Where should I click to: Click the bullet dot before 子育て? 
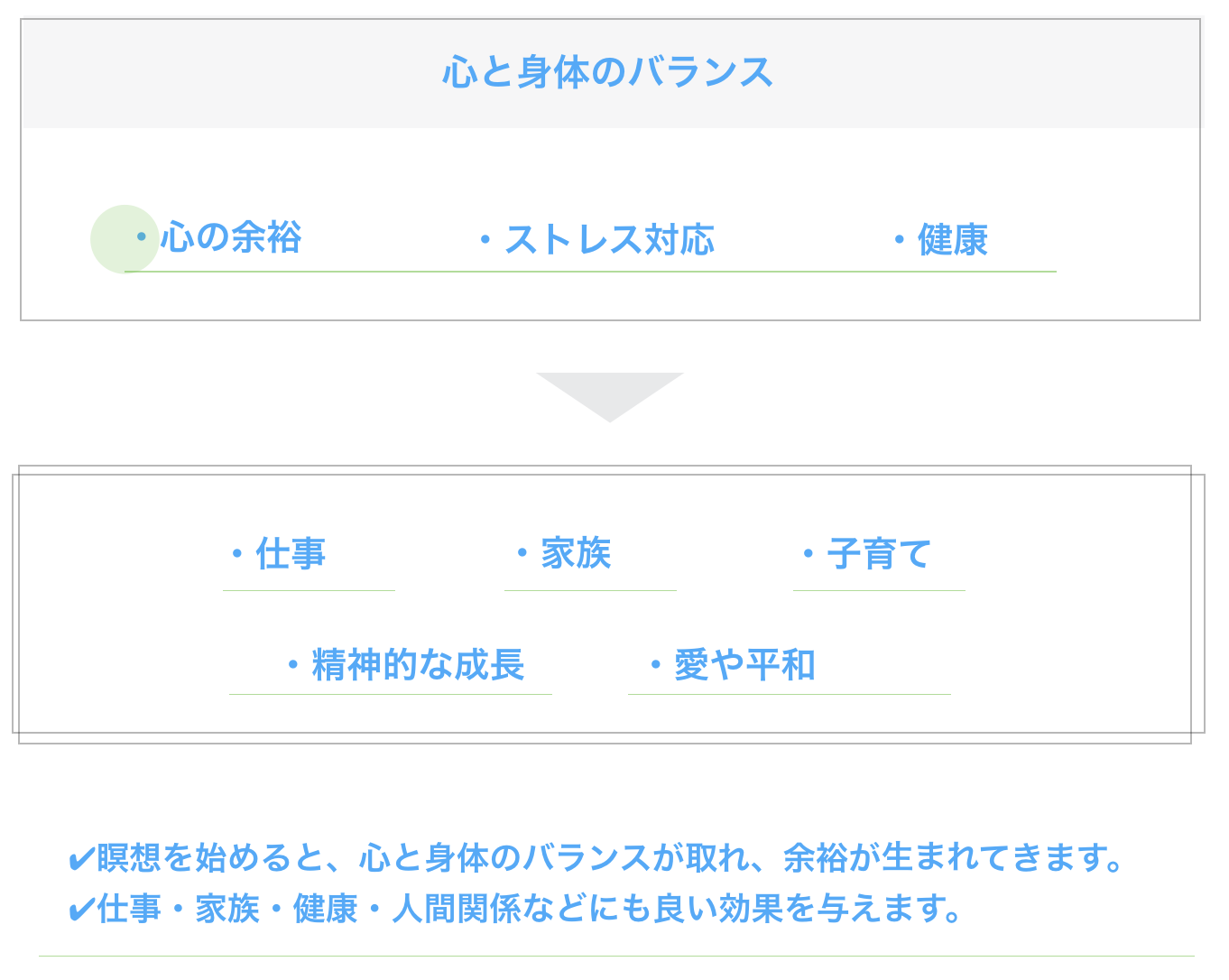coord(809,554)
